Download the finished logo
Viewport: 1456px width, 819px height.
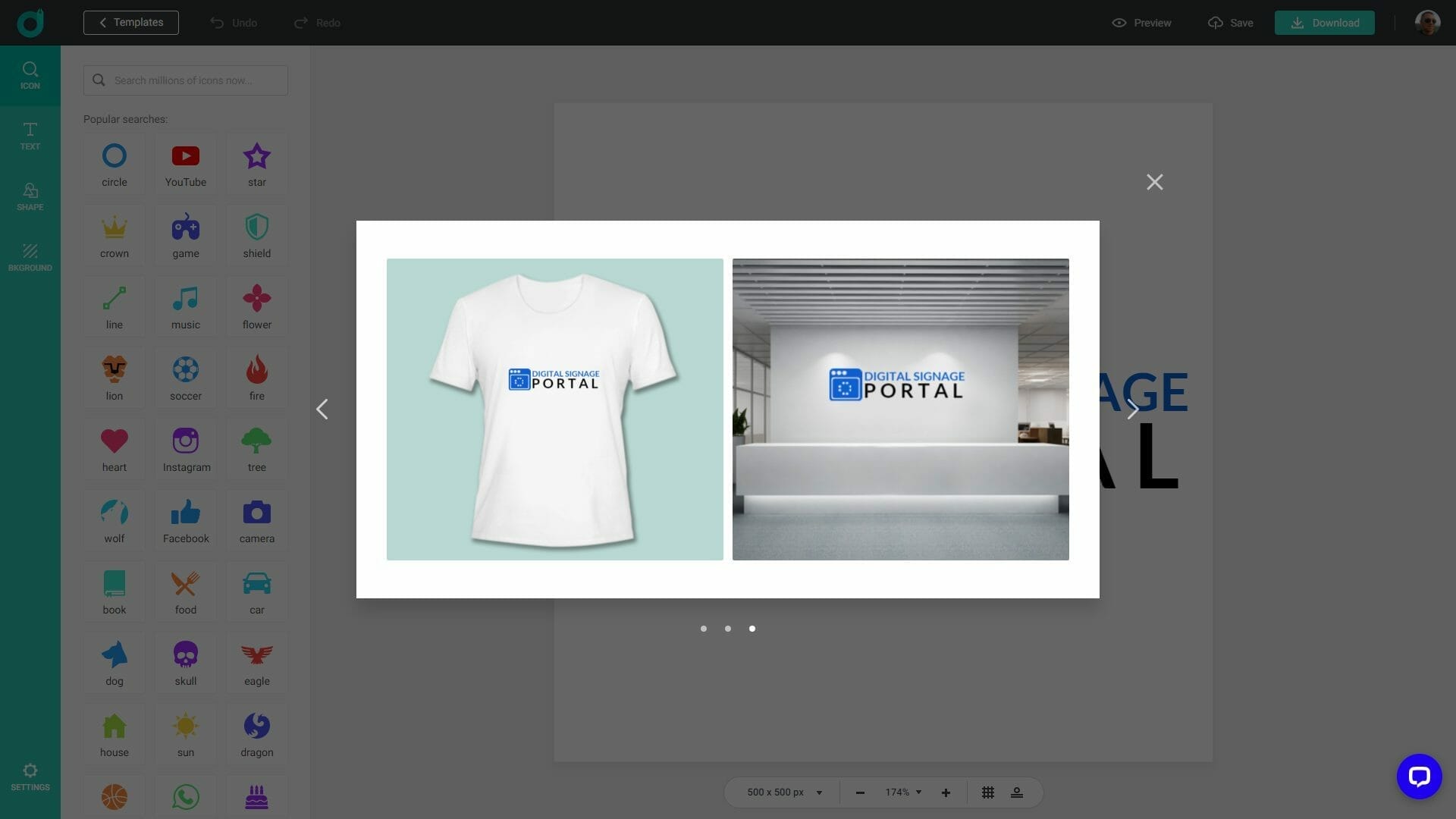coord(1324,22)
